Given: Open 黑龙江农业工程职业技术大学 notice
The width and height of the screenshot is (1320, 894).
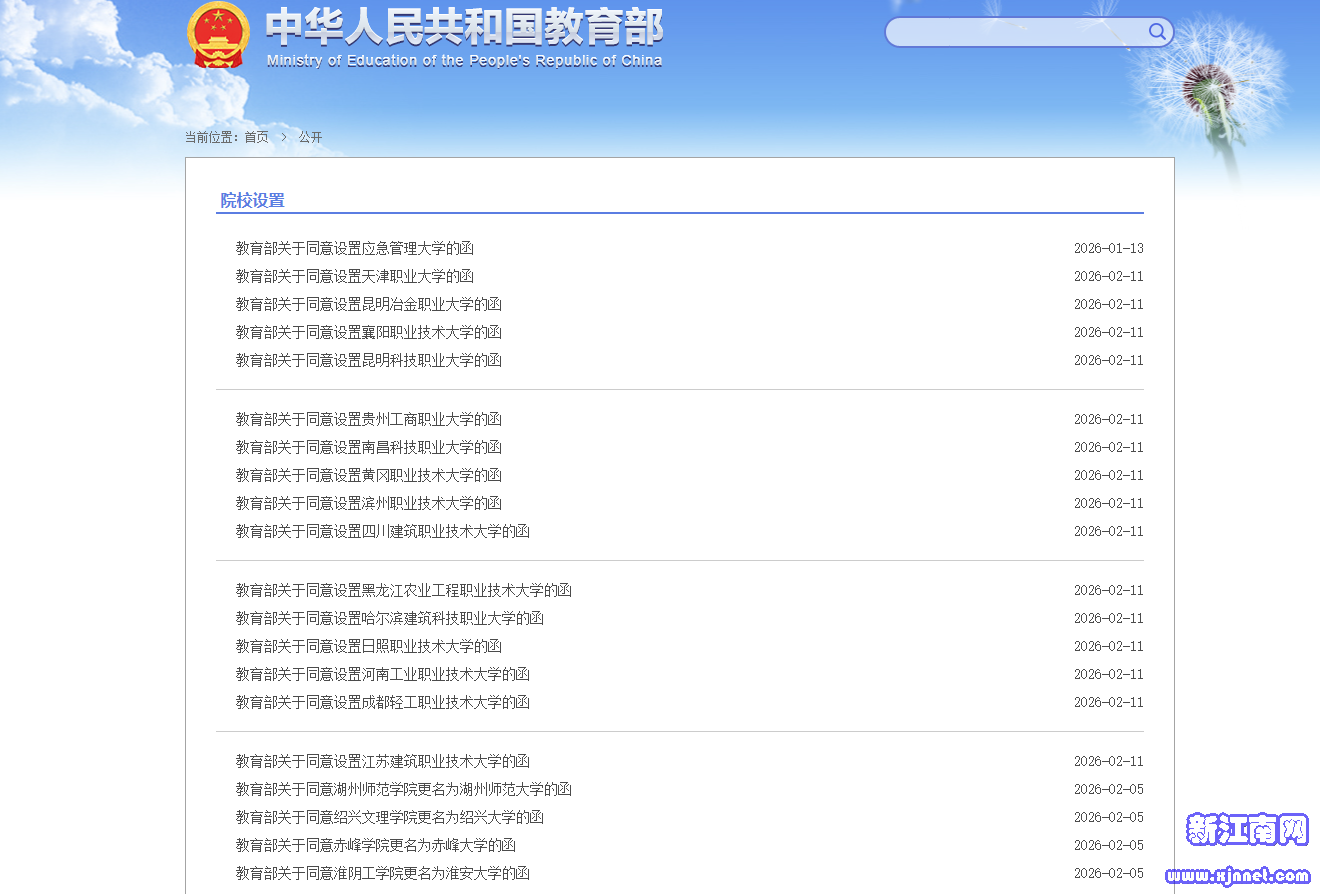Looking at the screenshot, I should [x=403, y=590].
